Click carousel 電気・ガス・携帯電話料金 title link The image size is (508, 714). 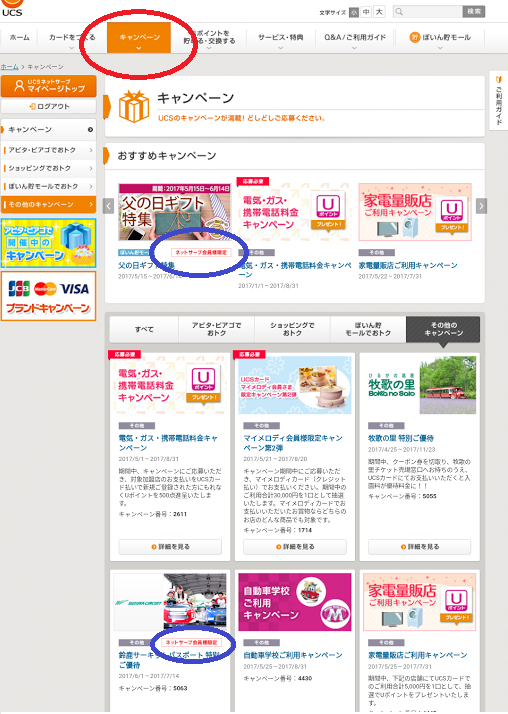(295, 270)
